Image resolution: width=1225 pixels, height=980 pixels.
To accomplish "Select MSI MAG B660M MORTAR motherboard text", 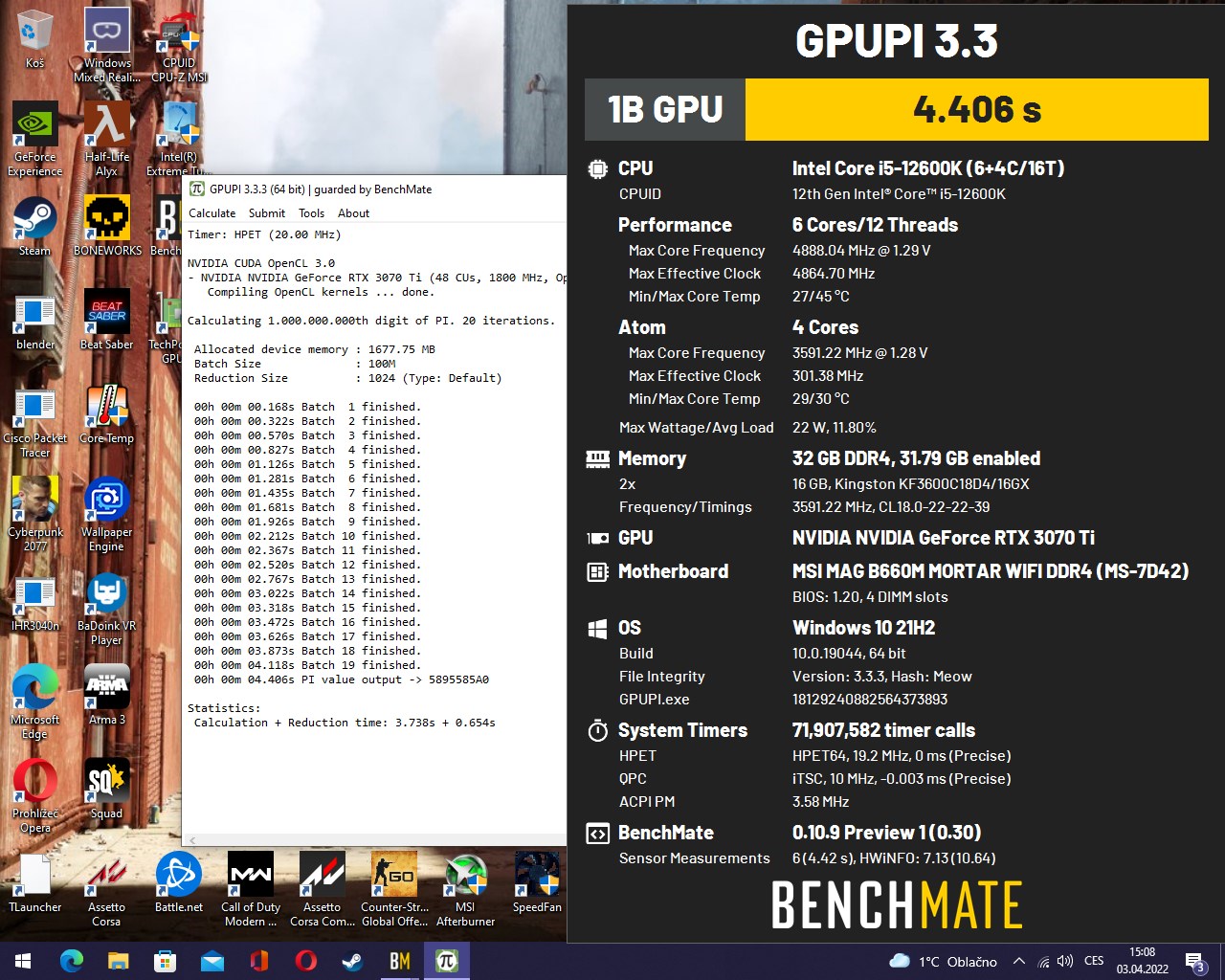I will (x=991, y=571).
